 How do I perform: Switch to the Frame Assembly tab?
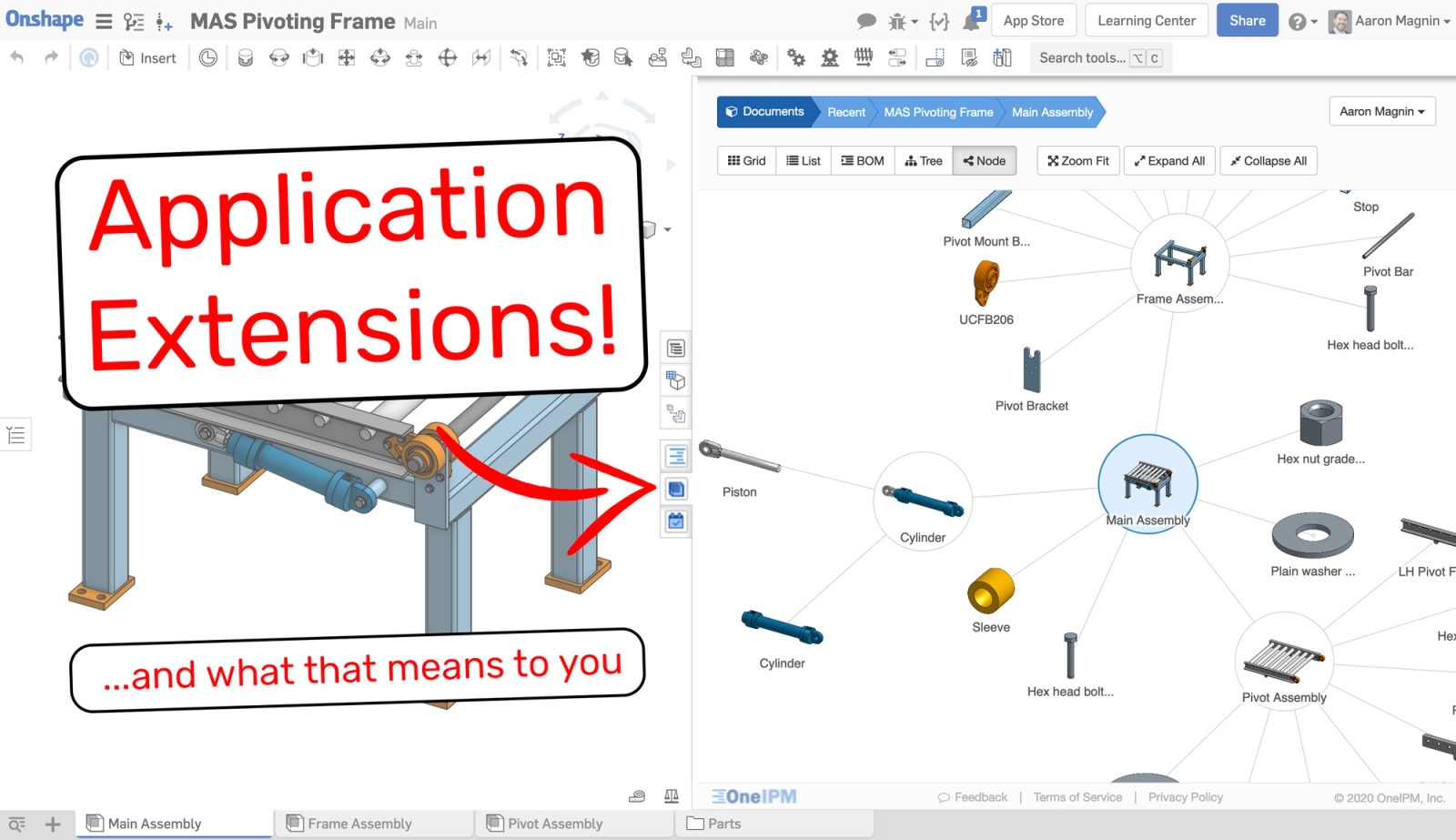(359, 824)
